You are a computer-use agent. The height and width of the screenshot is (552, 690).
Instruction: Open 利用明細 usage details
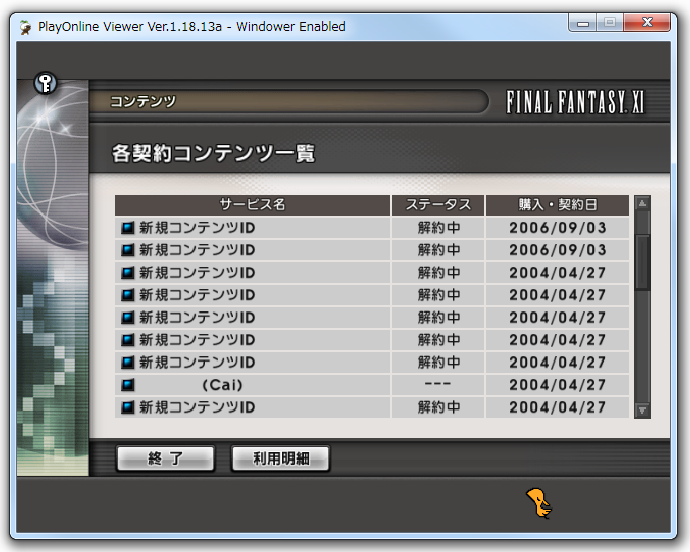pos(280,459)
